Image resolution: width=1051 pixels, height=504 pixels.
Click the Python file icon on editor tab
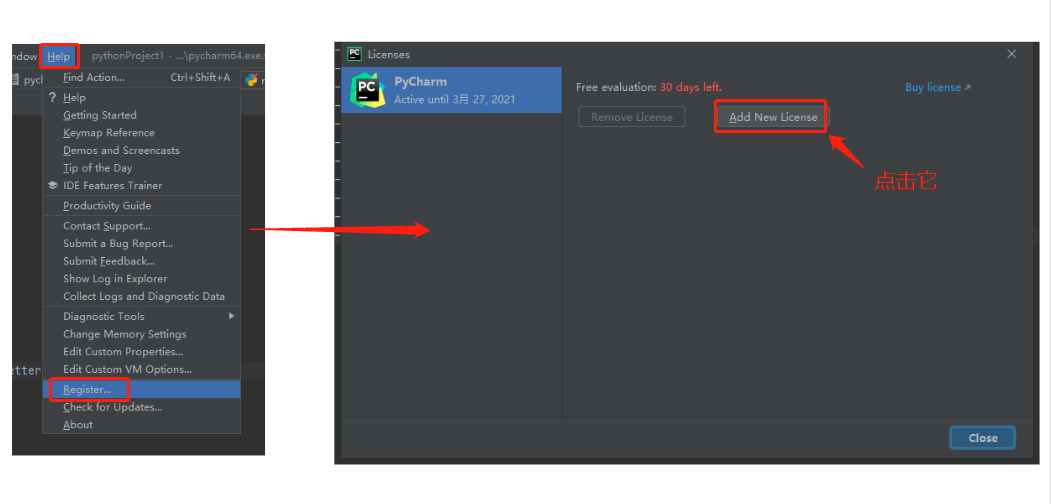(252, 80)
